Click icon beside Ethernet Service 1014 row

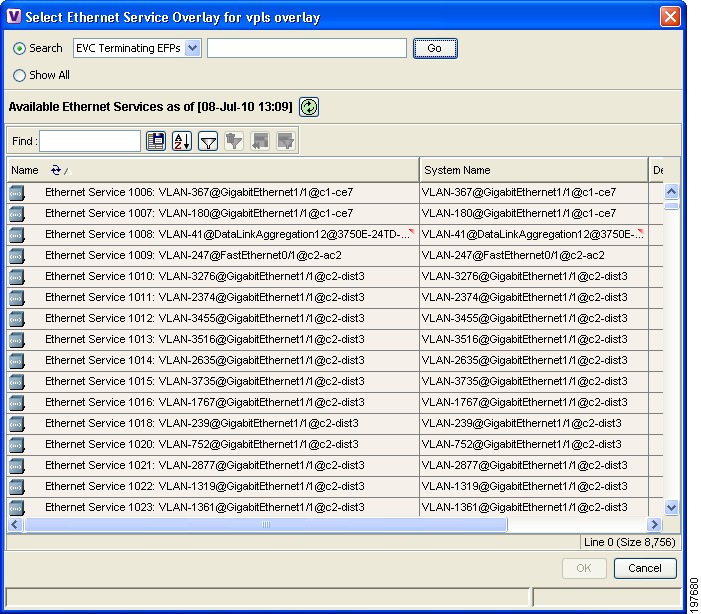click(17, 361)
